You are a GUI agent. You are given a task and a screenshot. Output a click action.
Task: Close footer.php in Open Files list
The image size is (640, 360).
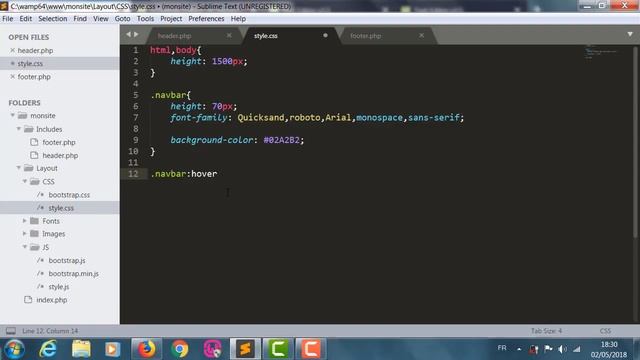[13, 76]
